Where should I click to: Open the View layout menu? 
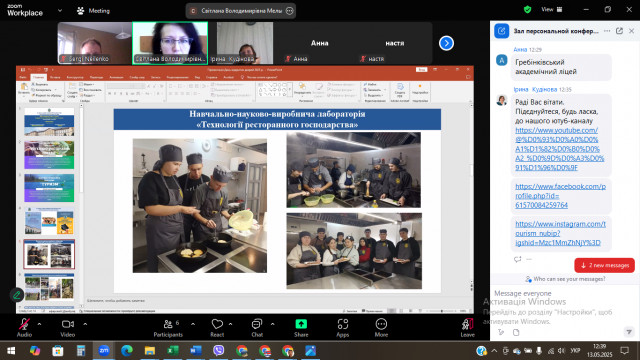coord(552,9)
